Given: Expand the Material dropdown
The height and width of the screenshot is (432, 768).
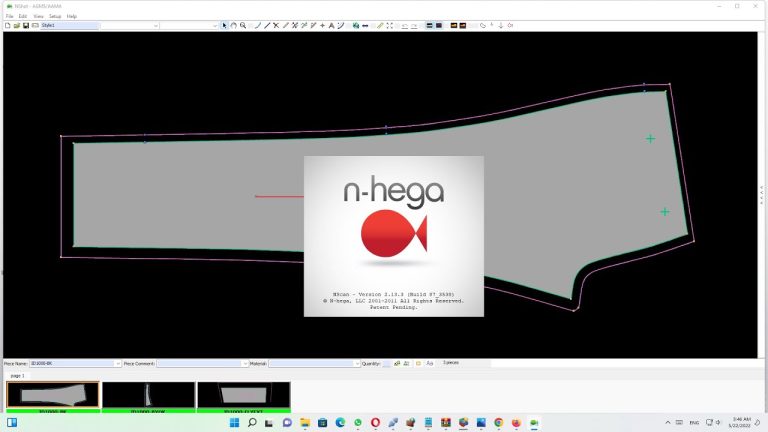Looking at the screenshot, I should tap(357, 363).
